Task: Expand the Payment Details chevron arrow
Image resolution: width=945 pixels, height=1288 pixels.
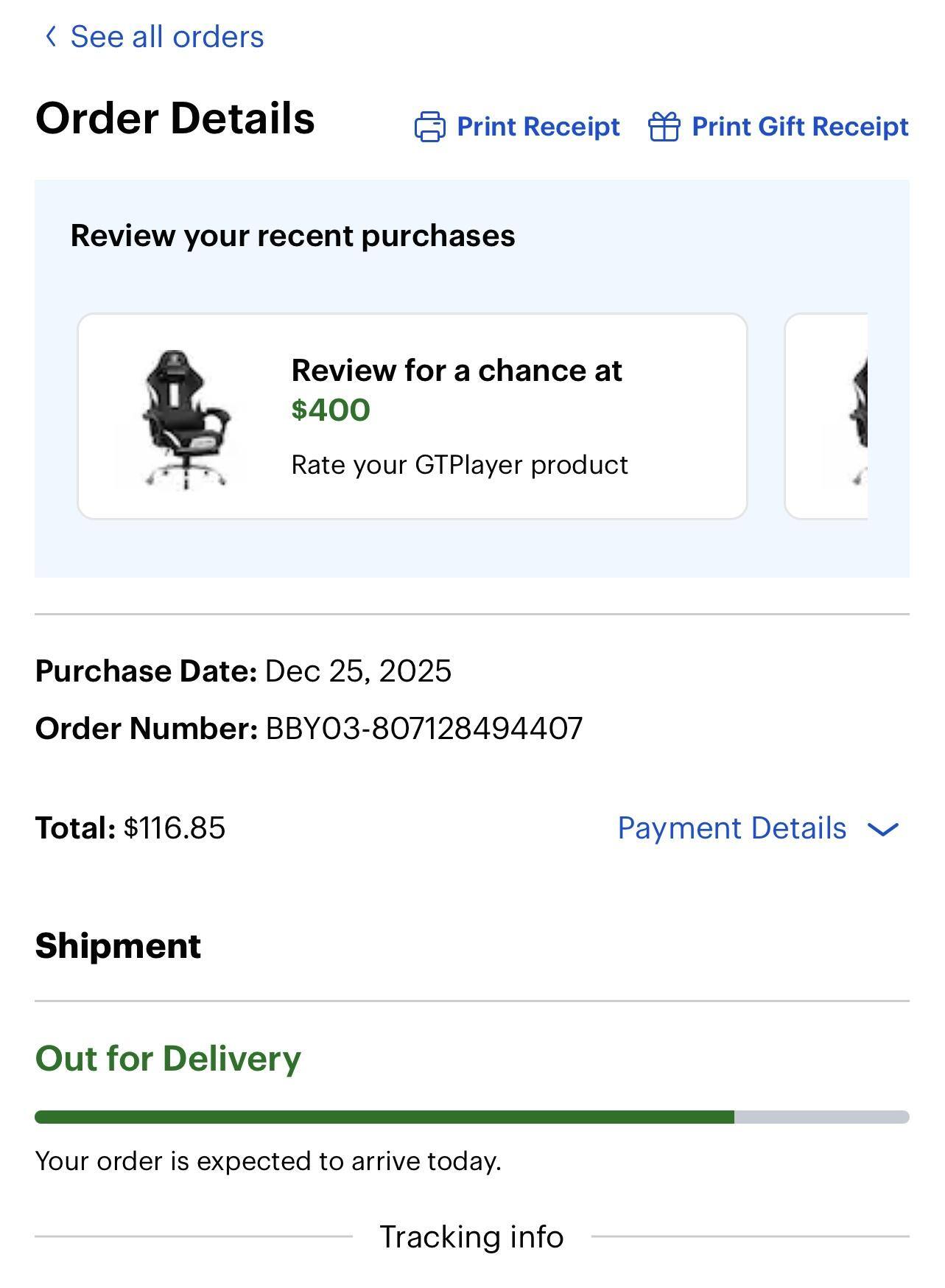Action: (883, 830)
